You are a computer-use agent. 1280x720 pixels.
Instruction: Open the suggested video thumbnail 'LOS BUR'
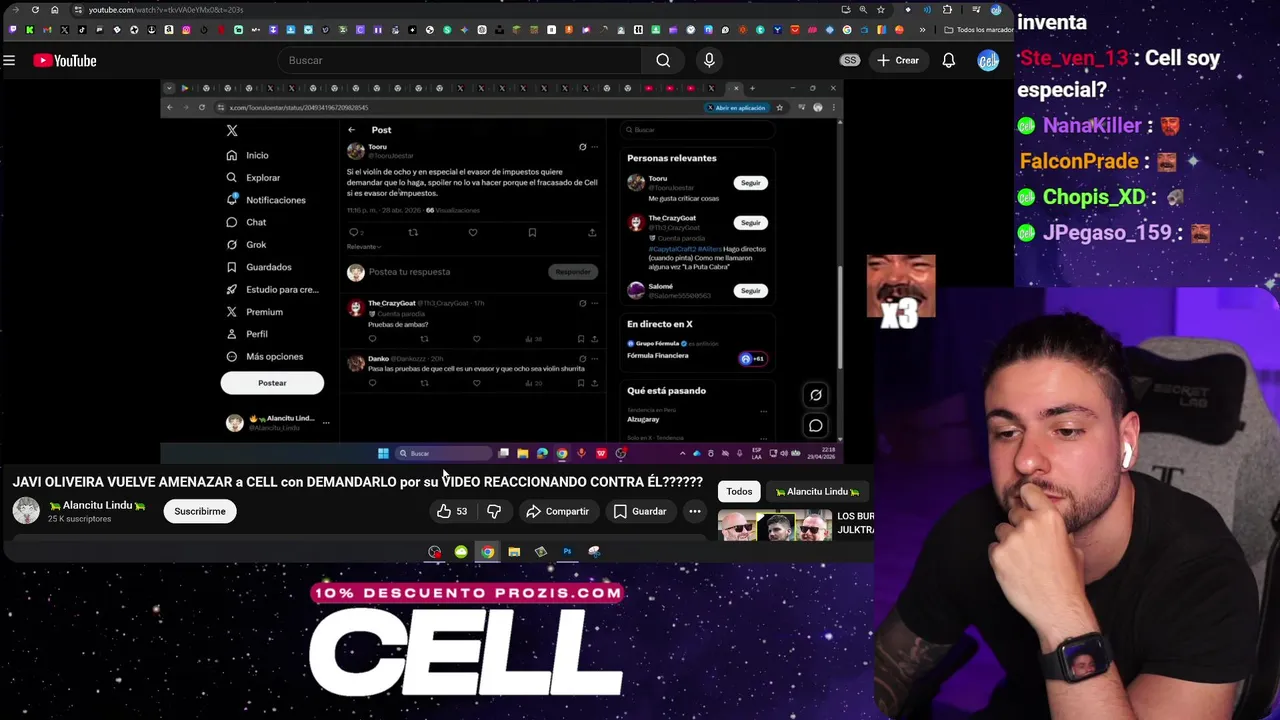(775, 525)
